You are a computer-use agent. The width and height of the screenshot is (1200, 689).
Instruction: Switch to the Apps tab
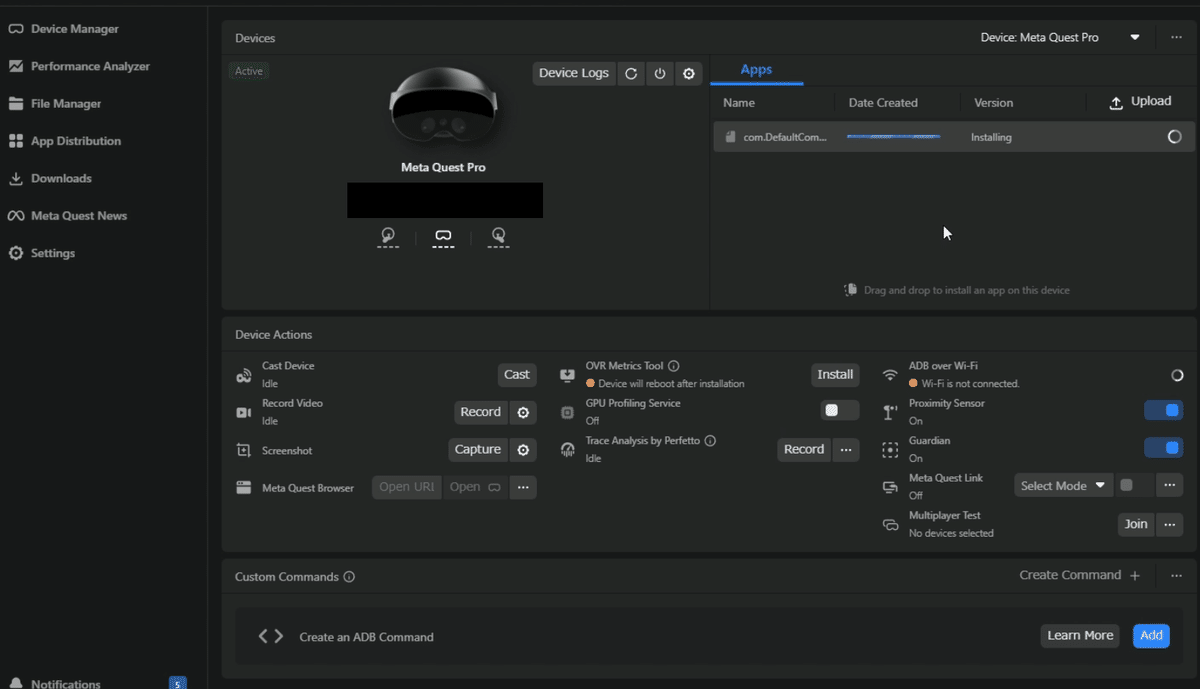[756, 70]
